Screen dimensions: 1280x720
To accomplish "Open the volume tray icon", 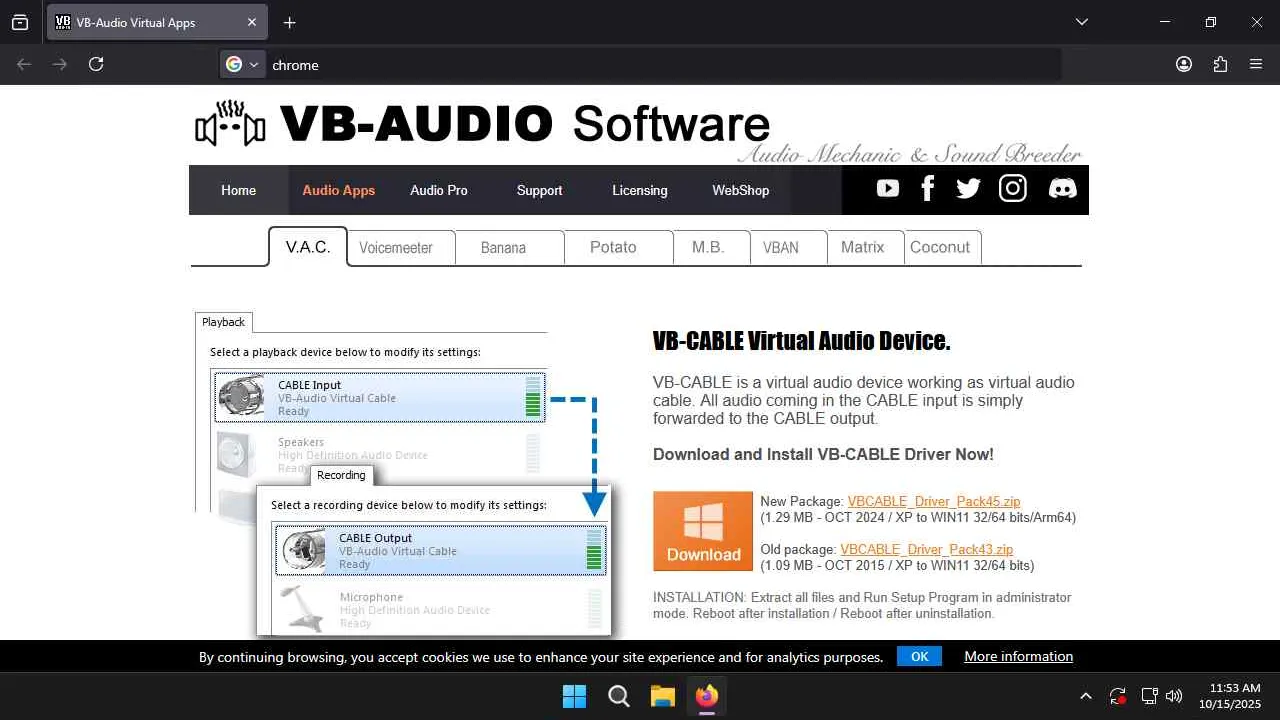I will [1174, 696].
